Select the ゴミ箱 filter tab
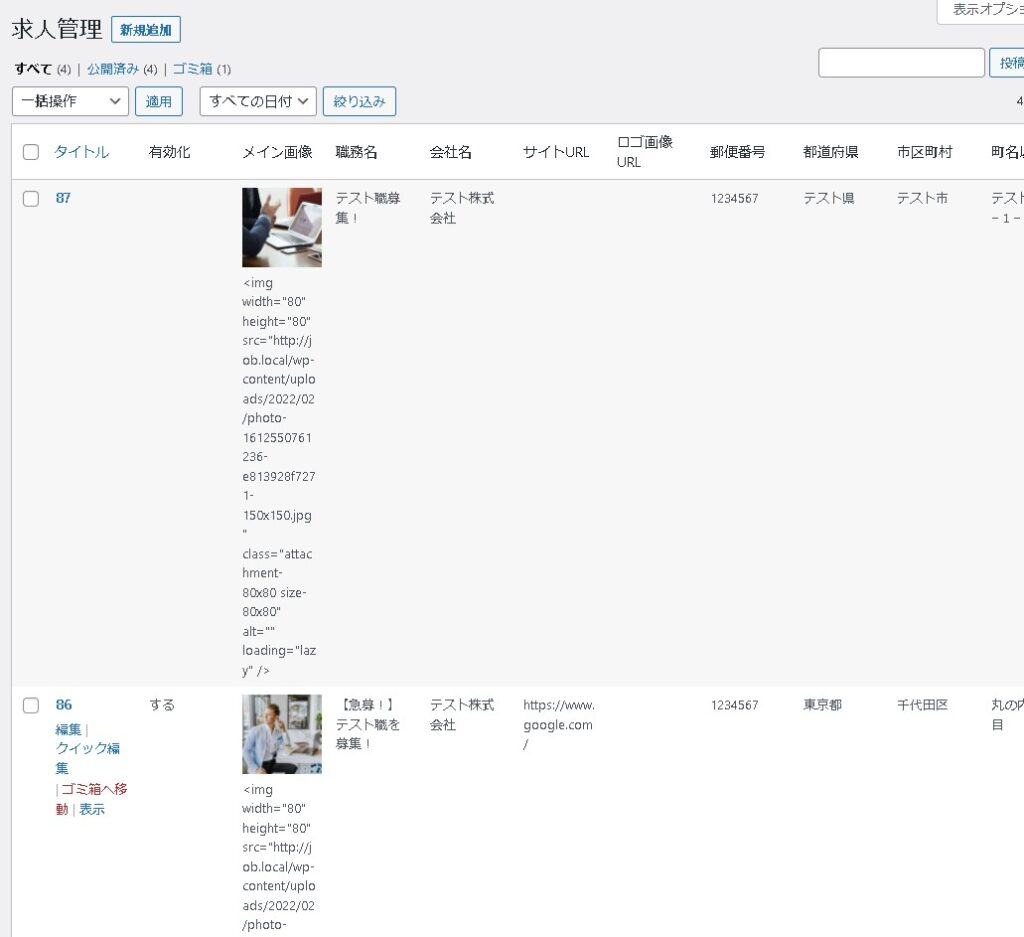 192,69
